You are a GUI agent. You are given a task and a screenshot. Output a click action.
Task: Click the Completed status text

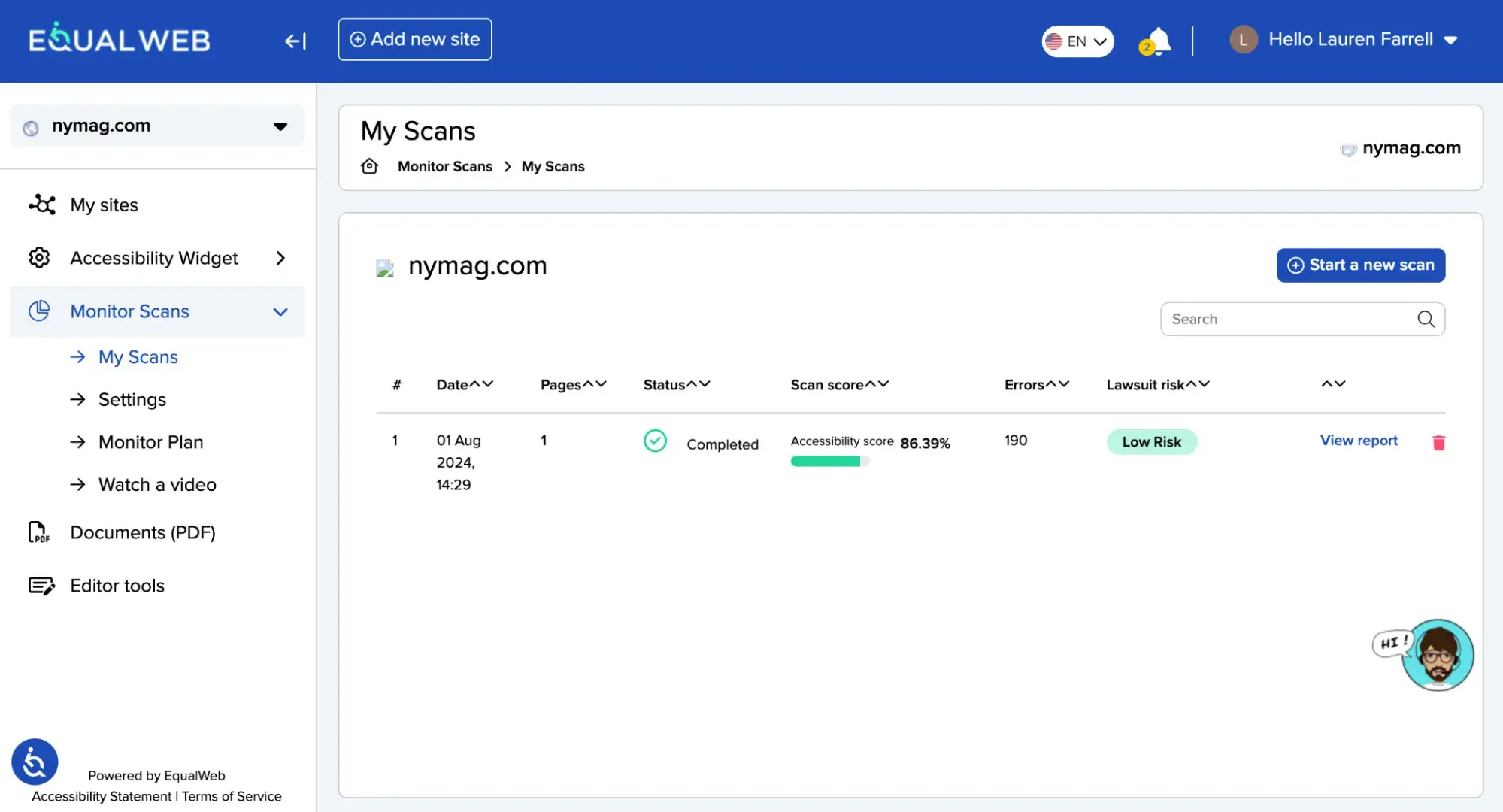coord(723,444)
